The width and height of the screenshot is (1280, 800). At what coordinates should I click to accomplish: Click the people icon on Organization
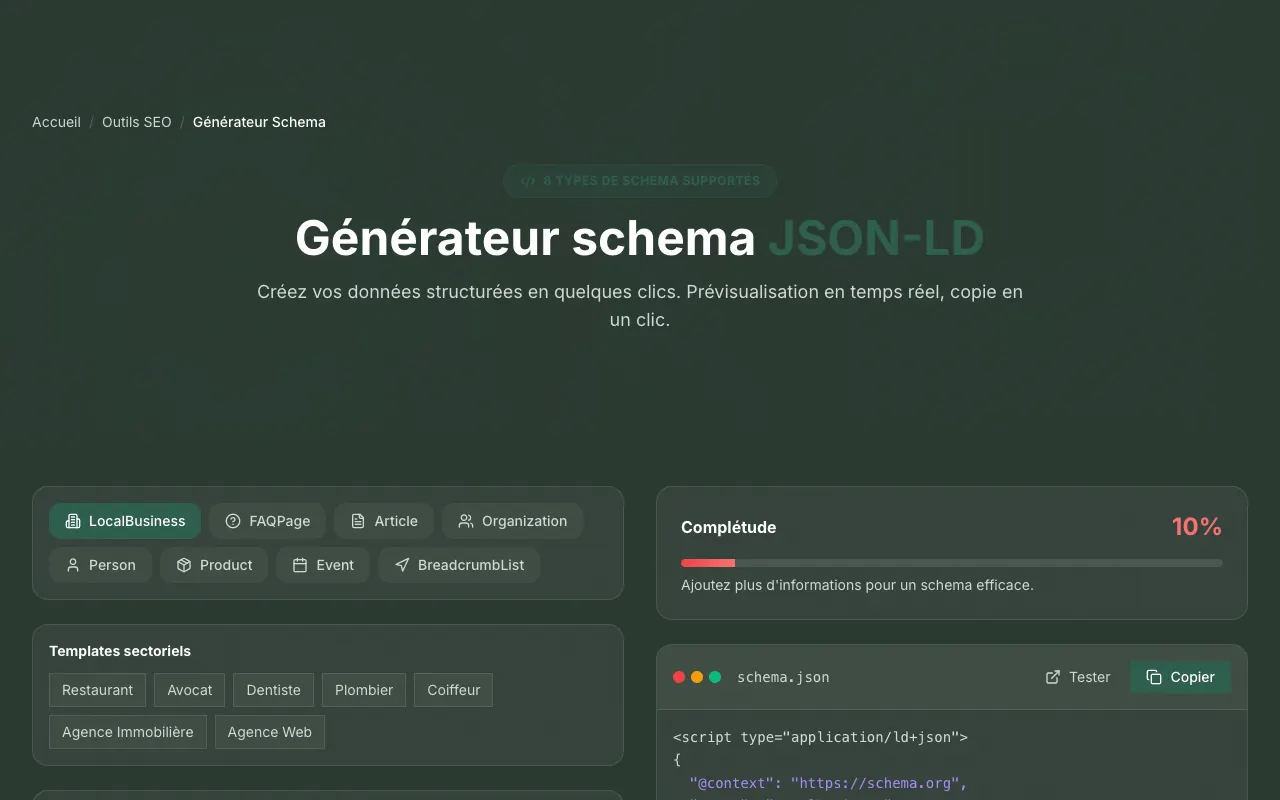tap(466, 521)
